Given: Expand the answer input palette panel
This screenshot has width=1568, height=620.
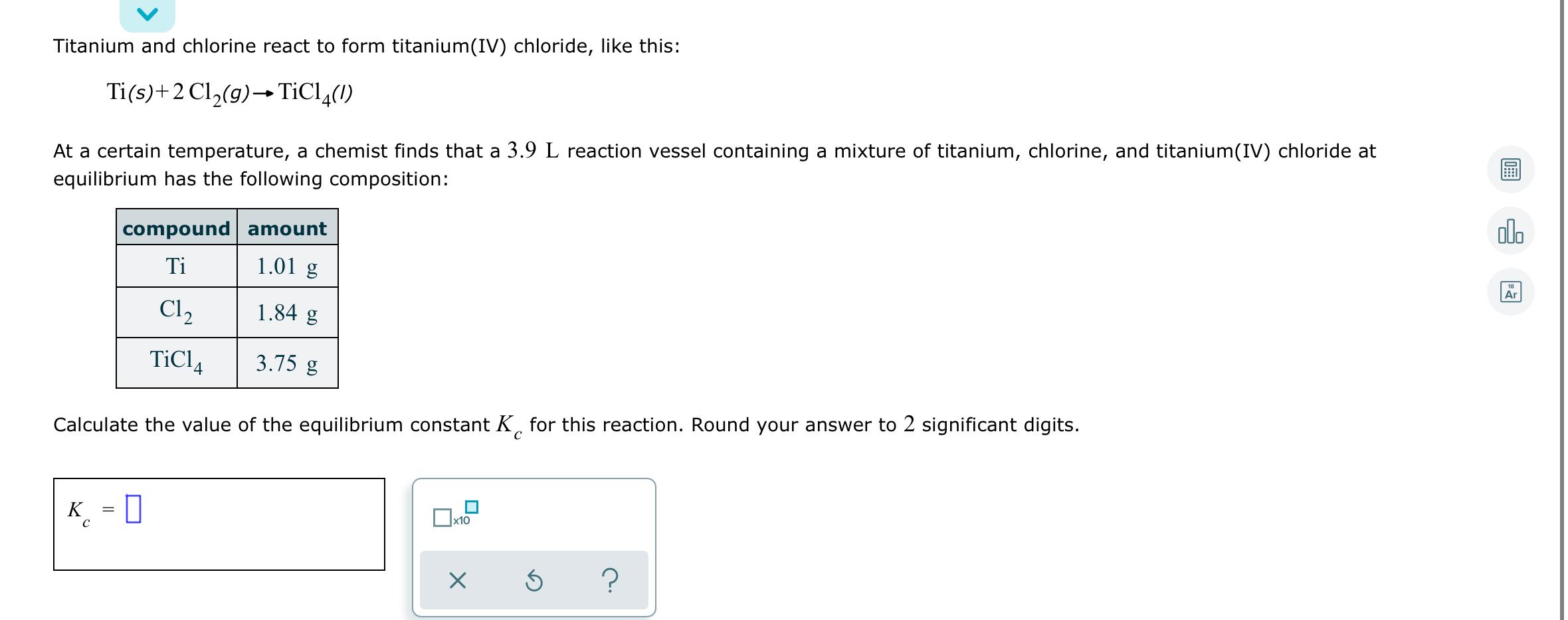Looking at the screenshot, I should tap(533, 548).
